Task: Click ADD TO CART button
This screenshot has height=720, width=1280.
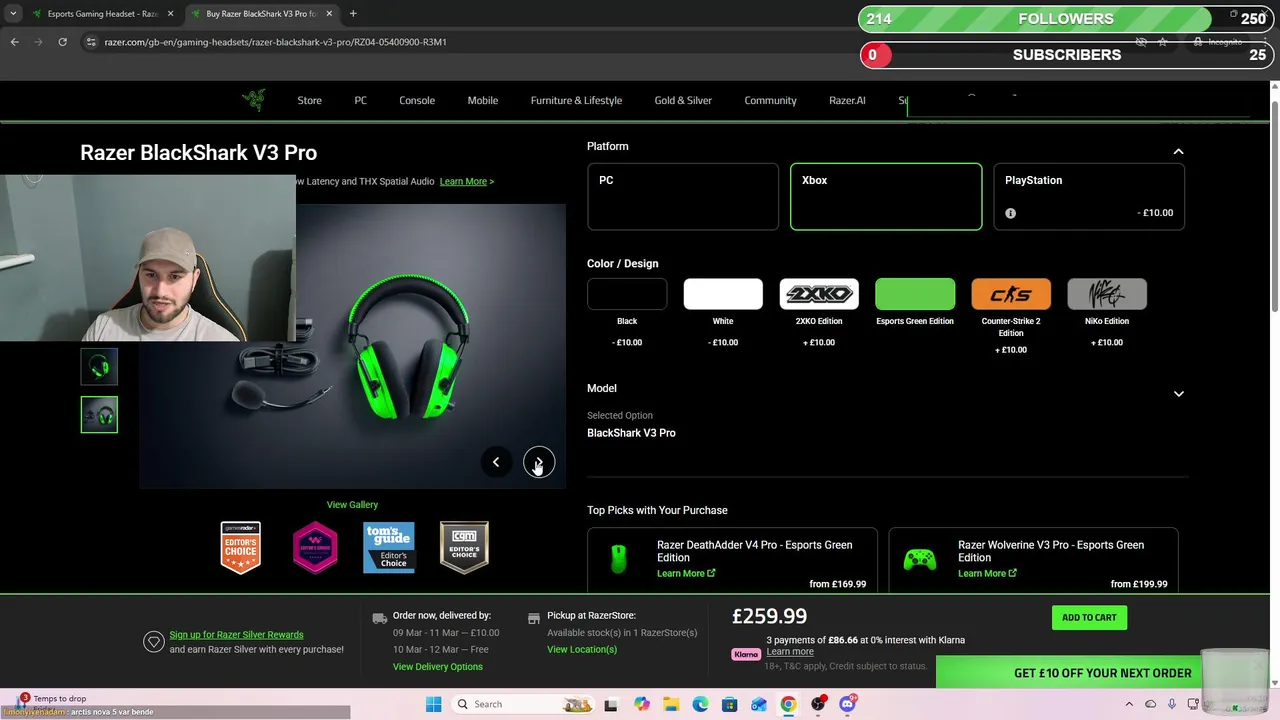Action: [x=1089, y=617]
